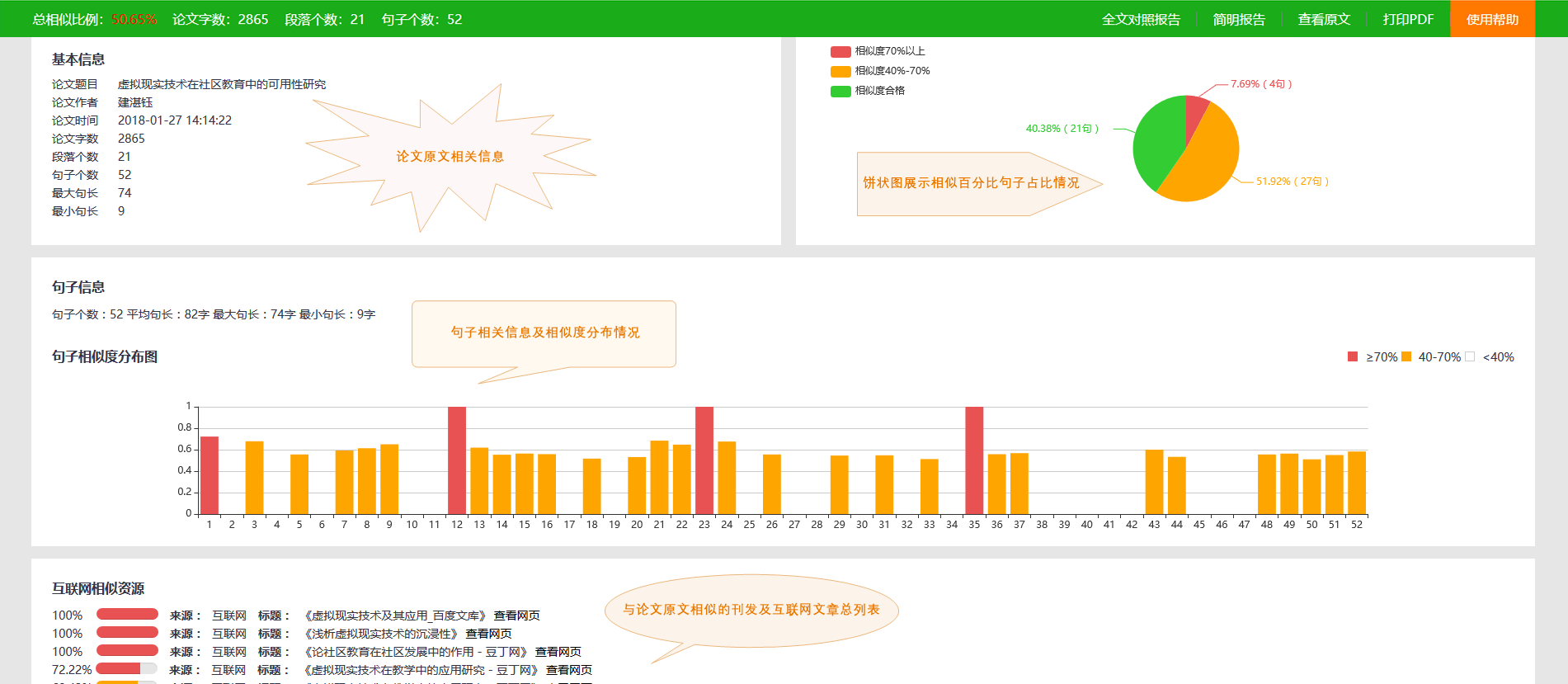Click the empty <40% bar chart legend box
The width and height of the screenshot is (1568, 684).
[x=1470, y=356]
